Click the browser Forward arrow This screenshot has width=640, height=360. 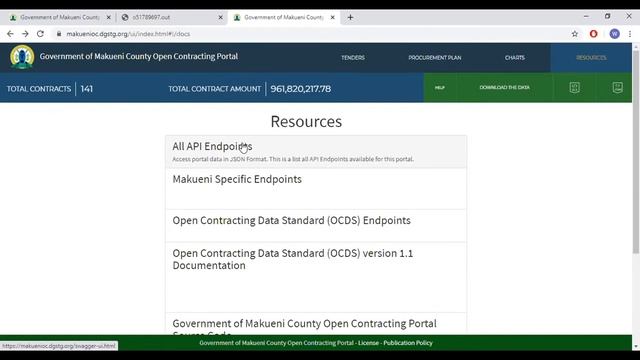pos(25,34)
